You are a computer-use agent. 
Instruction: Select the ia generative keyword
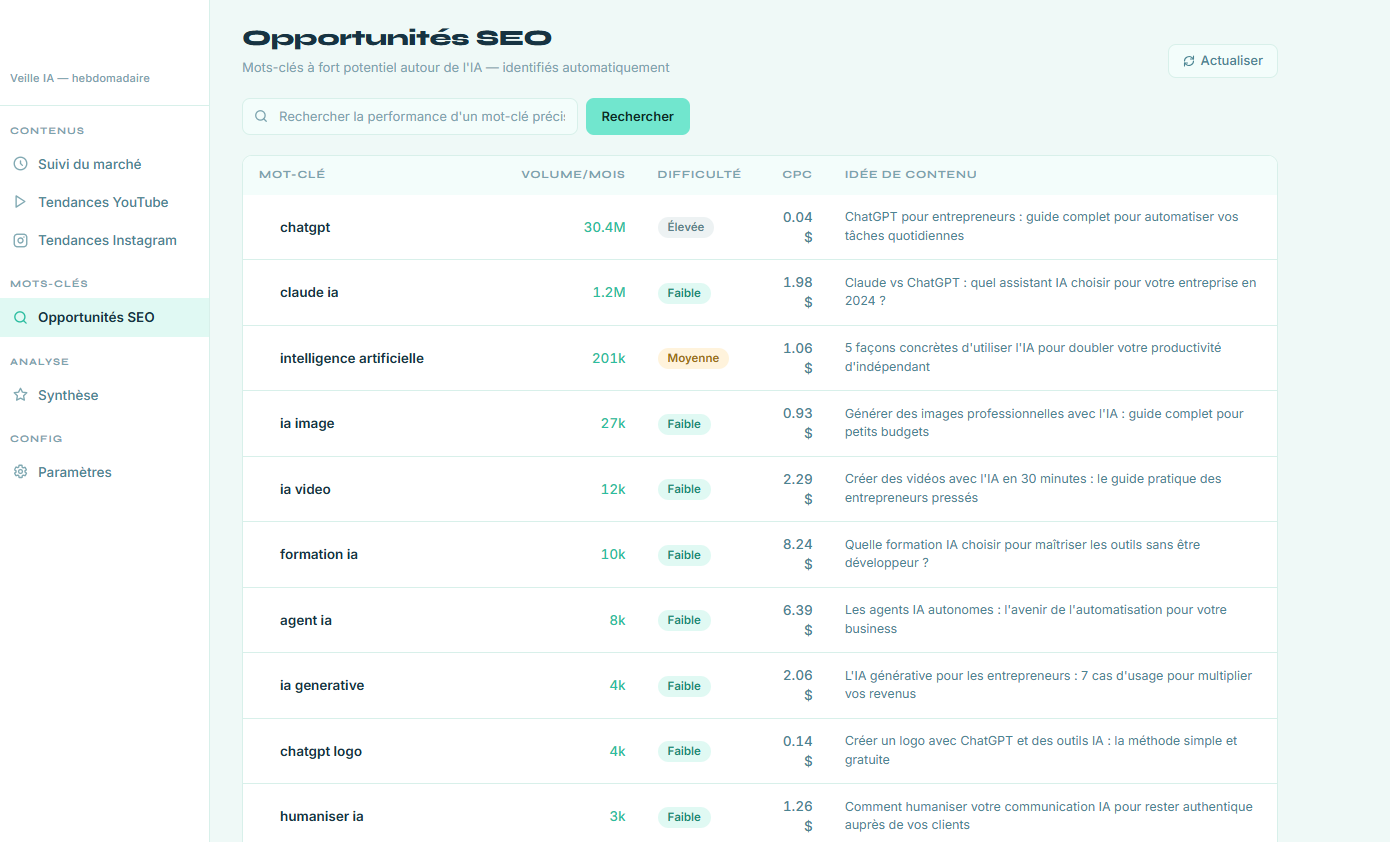322,686
